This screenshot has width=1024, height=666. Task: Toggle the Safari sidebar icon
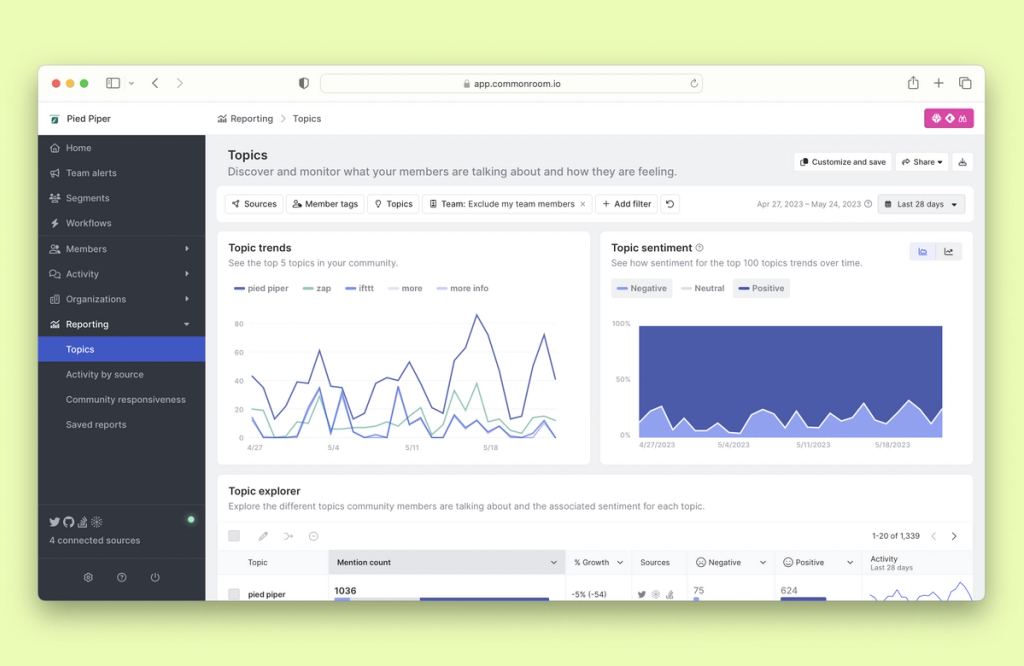coord(113,83)
